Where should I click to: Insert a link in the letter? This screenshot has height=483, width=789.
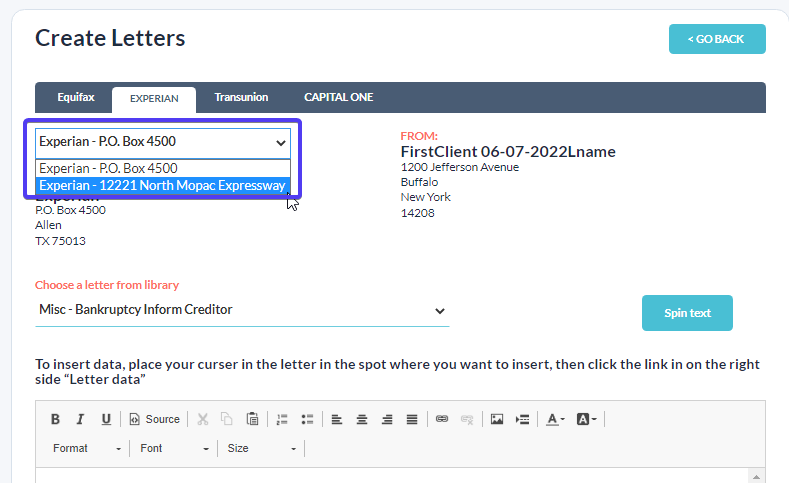(x=441, y=419)
